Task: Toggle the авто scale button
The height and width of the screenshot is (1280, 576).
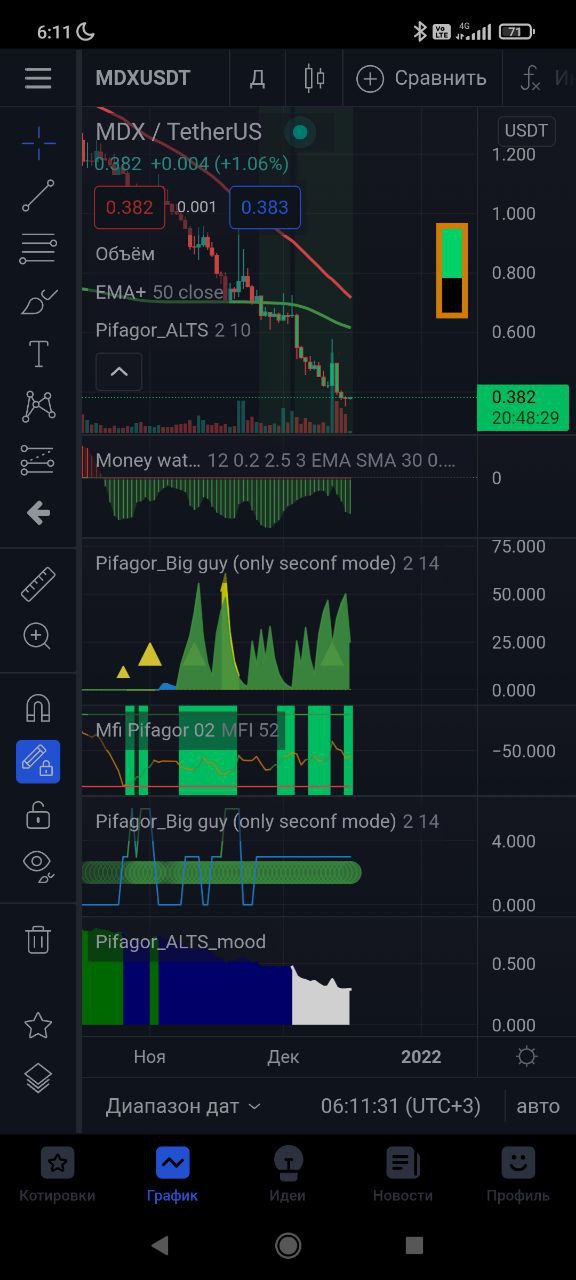Action: (538, 1106)
